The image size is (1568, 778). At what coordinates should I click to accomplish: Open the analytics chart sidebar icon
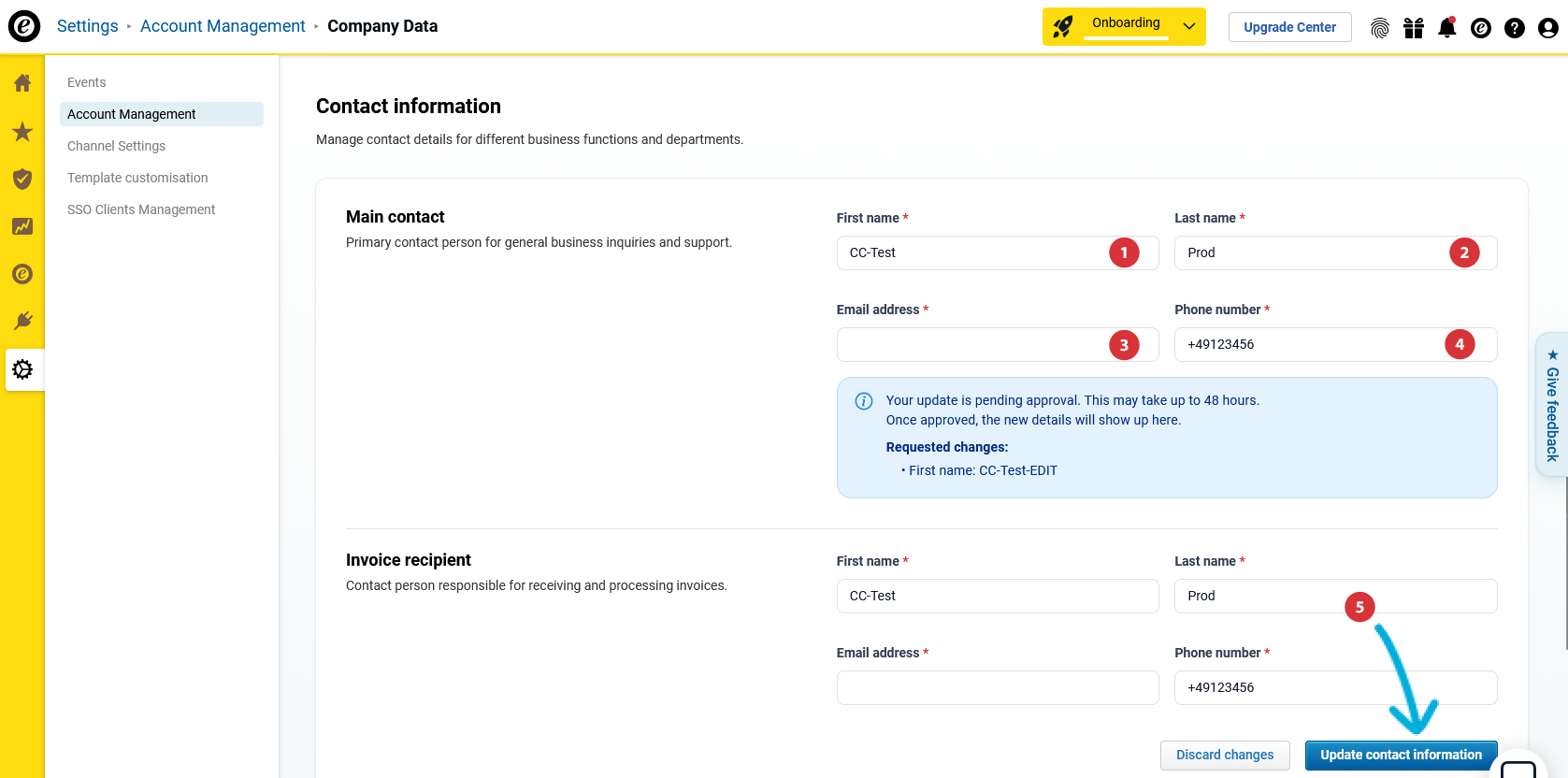click(22, 226)
